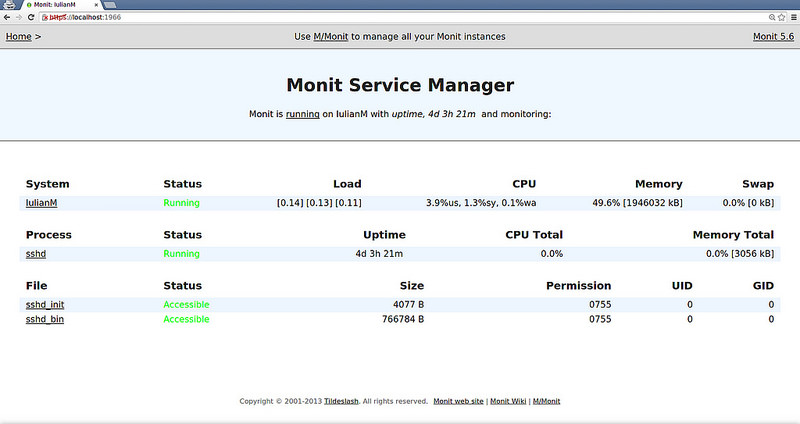Open the sshd process details
Screen dimensions: 800x424
coord(36,254)
